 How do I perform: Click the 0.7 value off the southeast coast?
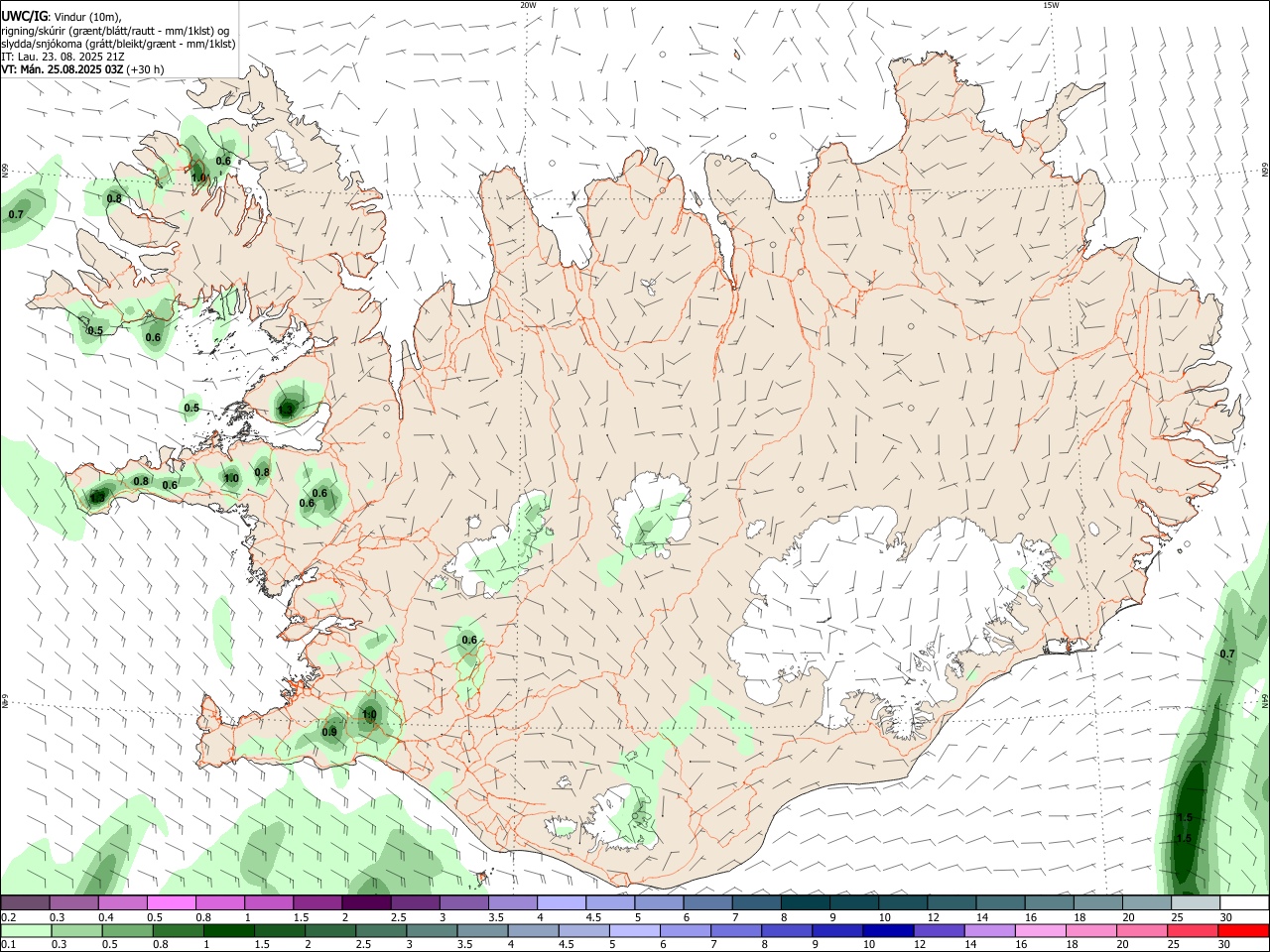click(1227, 654)
